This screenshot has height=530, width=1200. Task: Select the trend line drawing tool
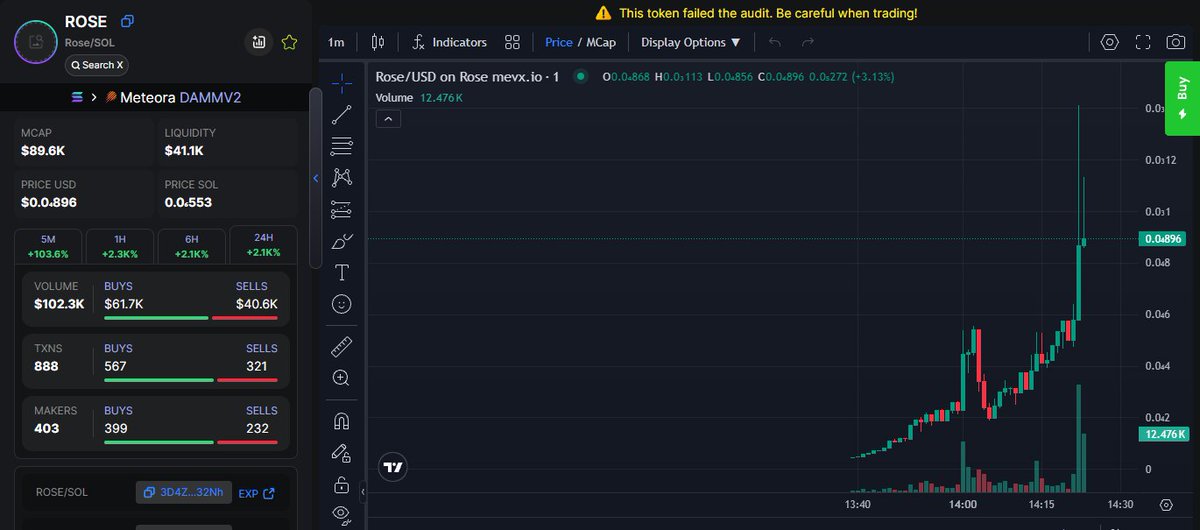(x=341, y=114)
